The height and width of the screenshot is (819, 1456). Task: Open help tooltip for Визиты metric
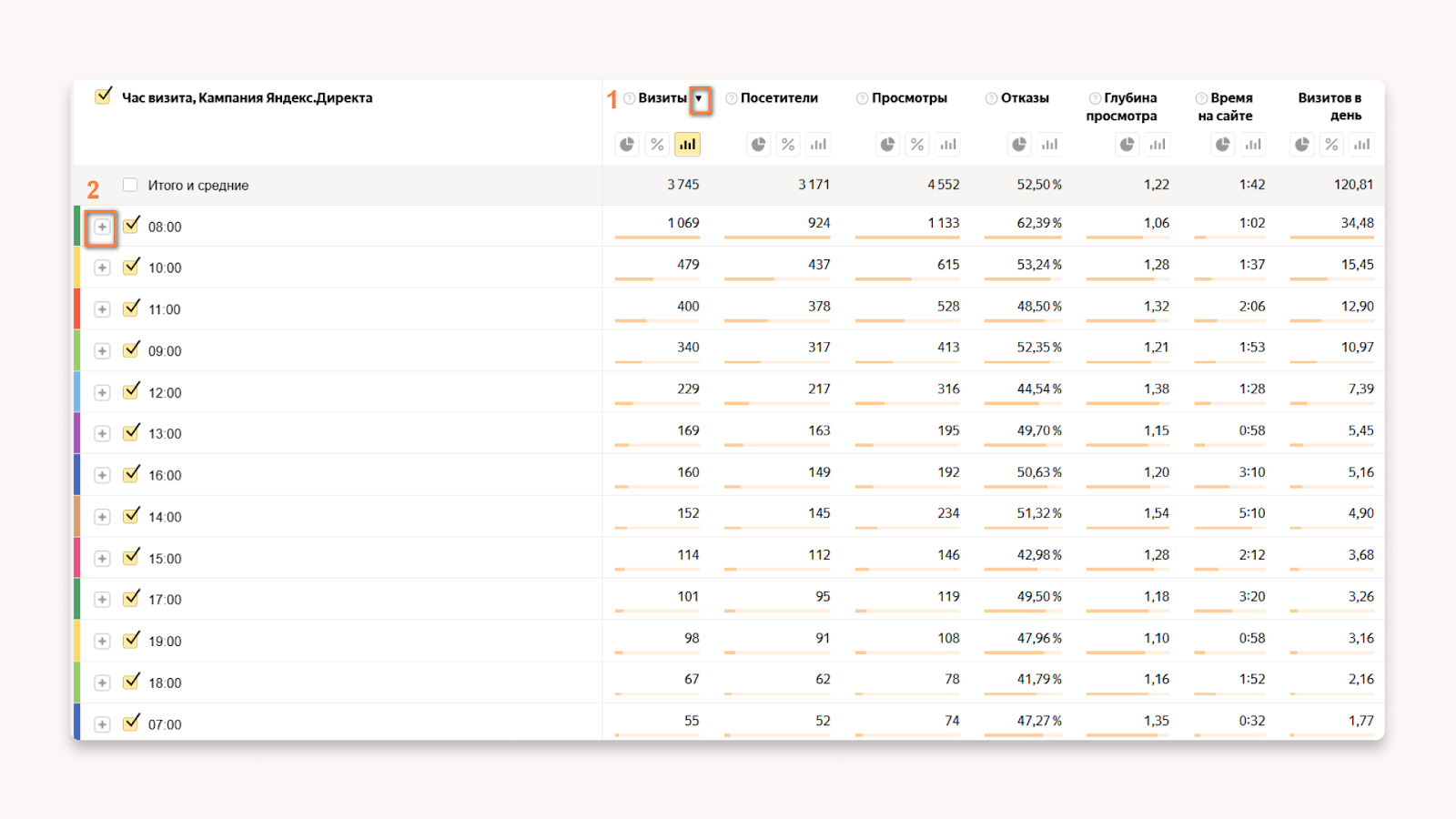pyautogui.click(x=629, y=98)
